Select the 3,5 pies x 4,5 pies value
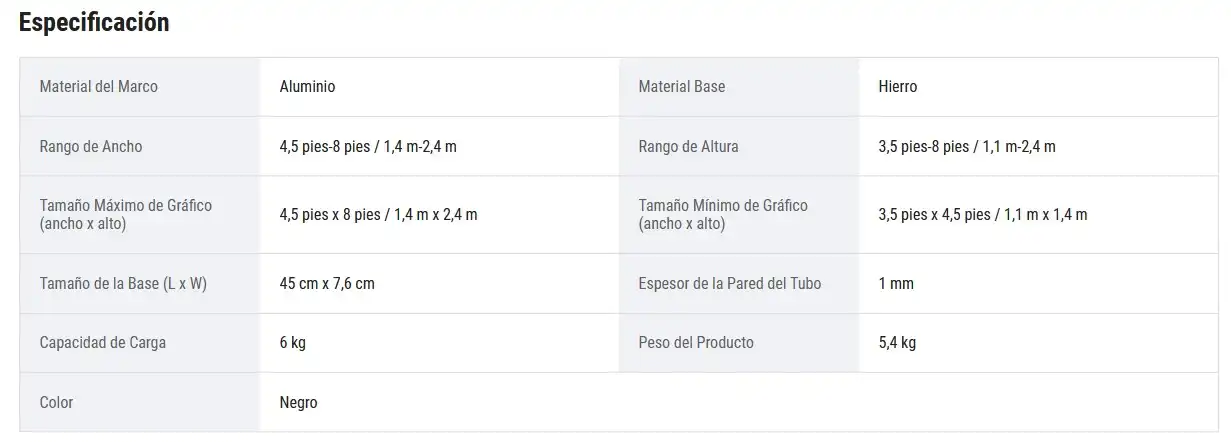Image resolution: width=1231 pixels, height=442 pixels. point(982,215)
